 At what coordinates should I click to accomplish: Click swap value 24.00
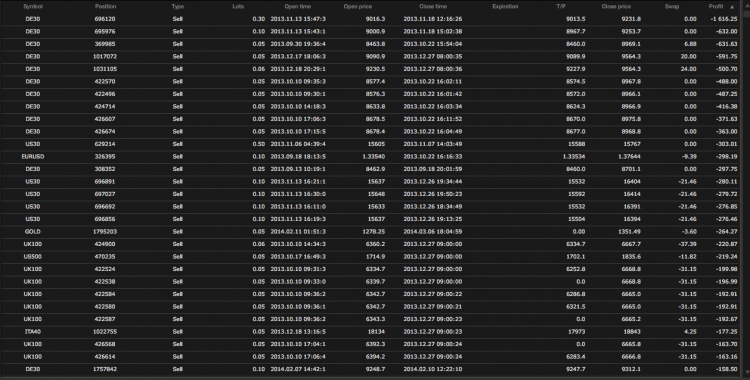click(689, 69)
